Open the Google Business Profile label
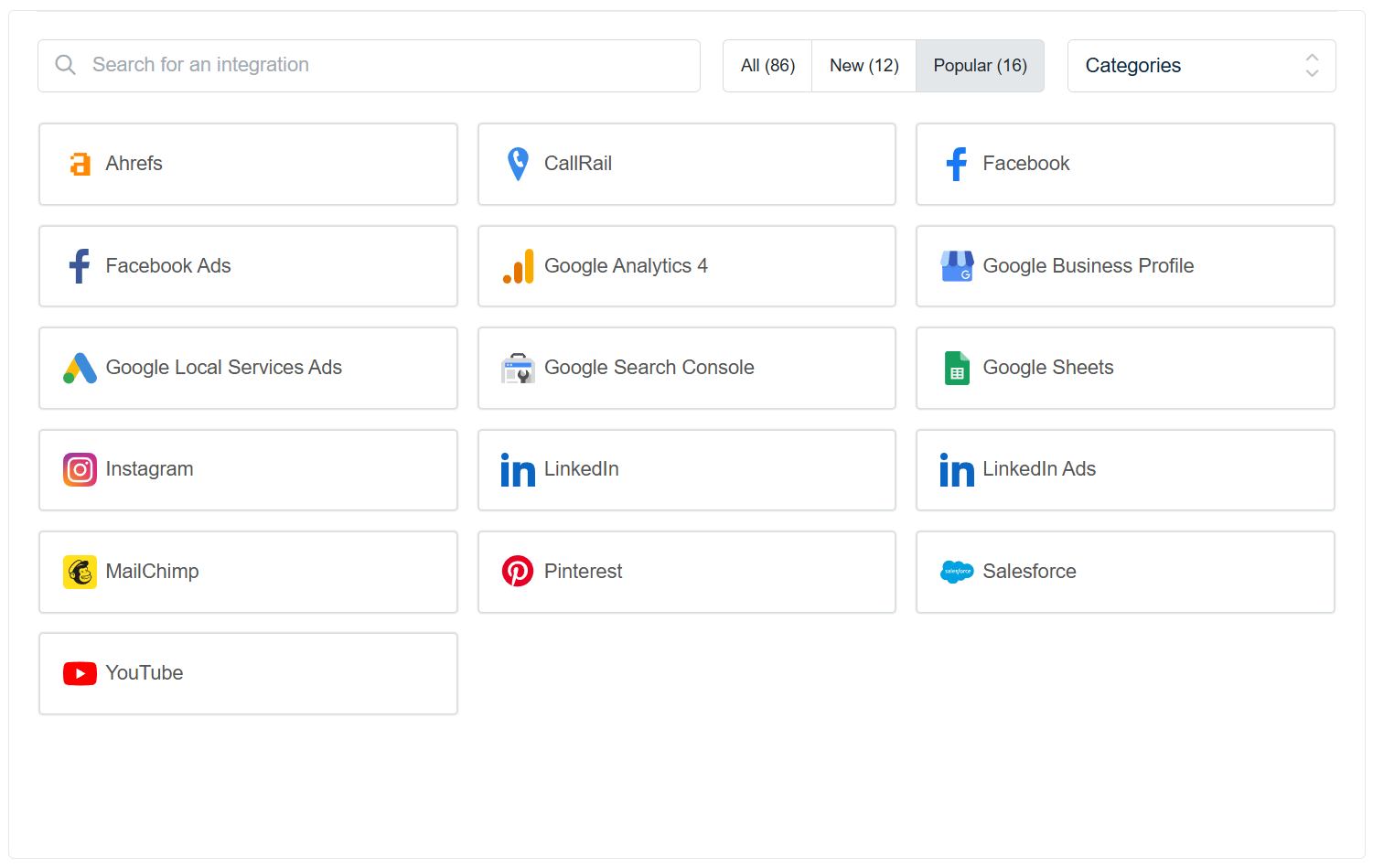 [x=1089, y=266]
